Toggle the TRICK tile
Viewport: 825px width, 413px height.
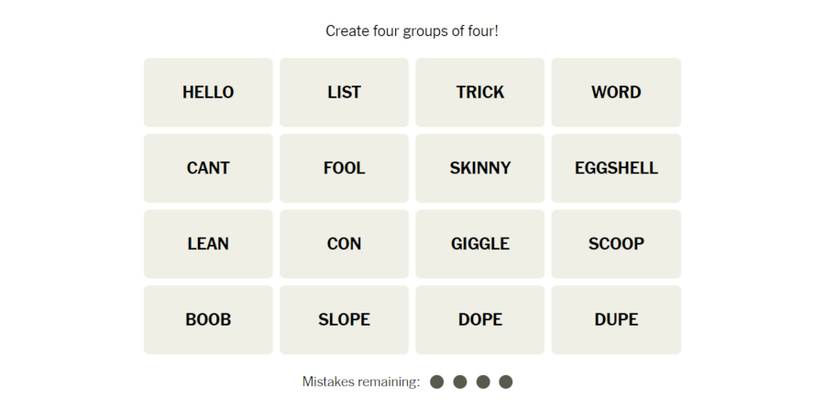pyautogui.click(x=480, y=92)
